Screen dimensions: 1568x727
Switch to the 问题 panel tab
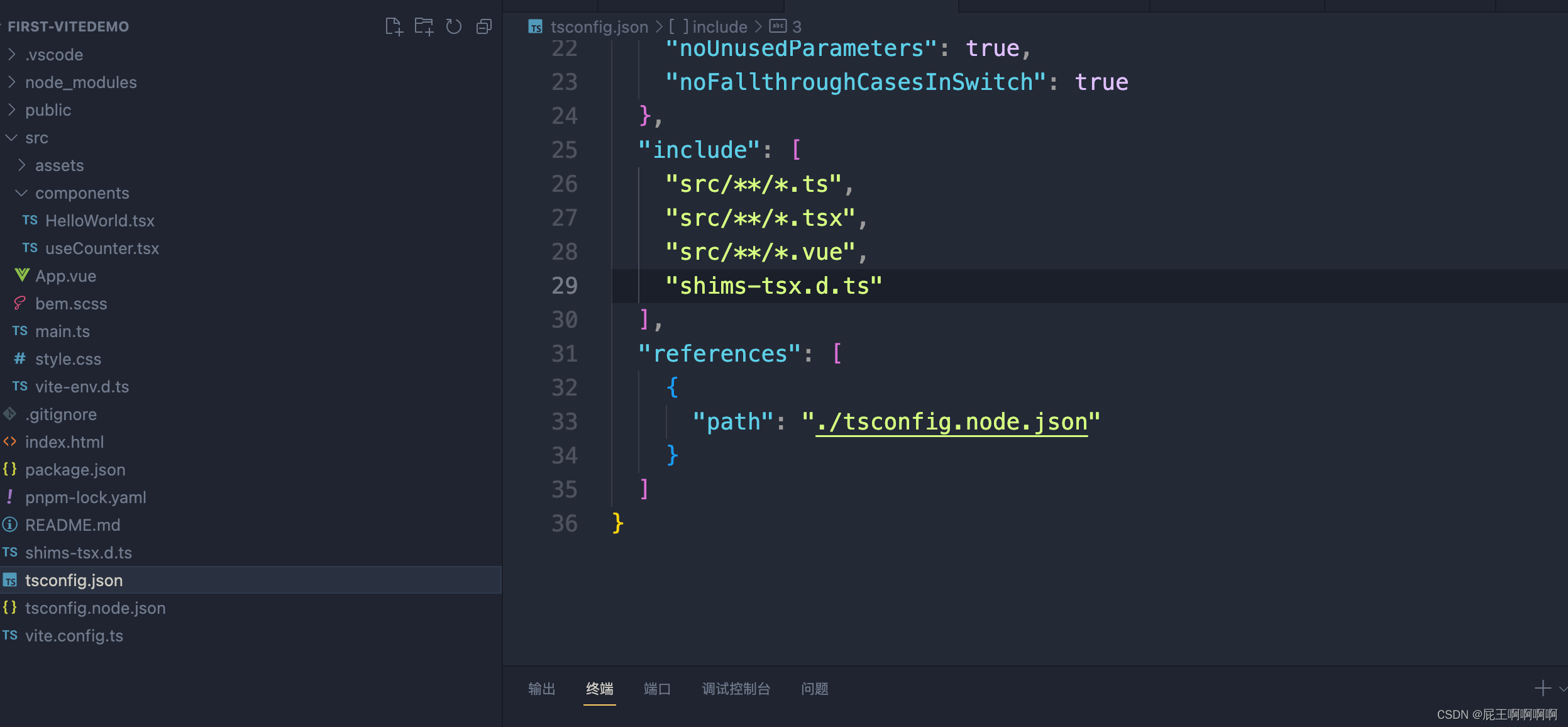(814, 689)
